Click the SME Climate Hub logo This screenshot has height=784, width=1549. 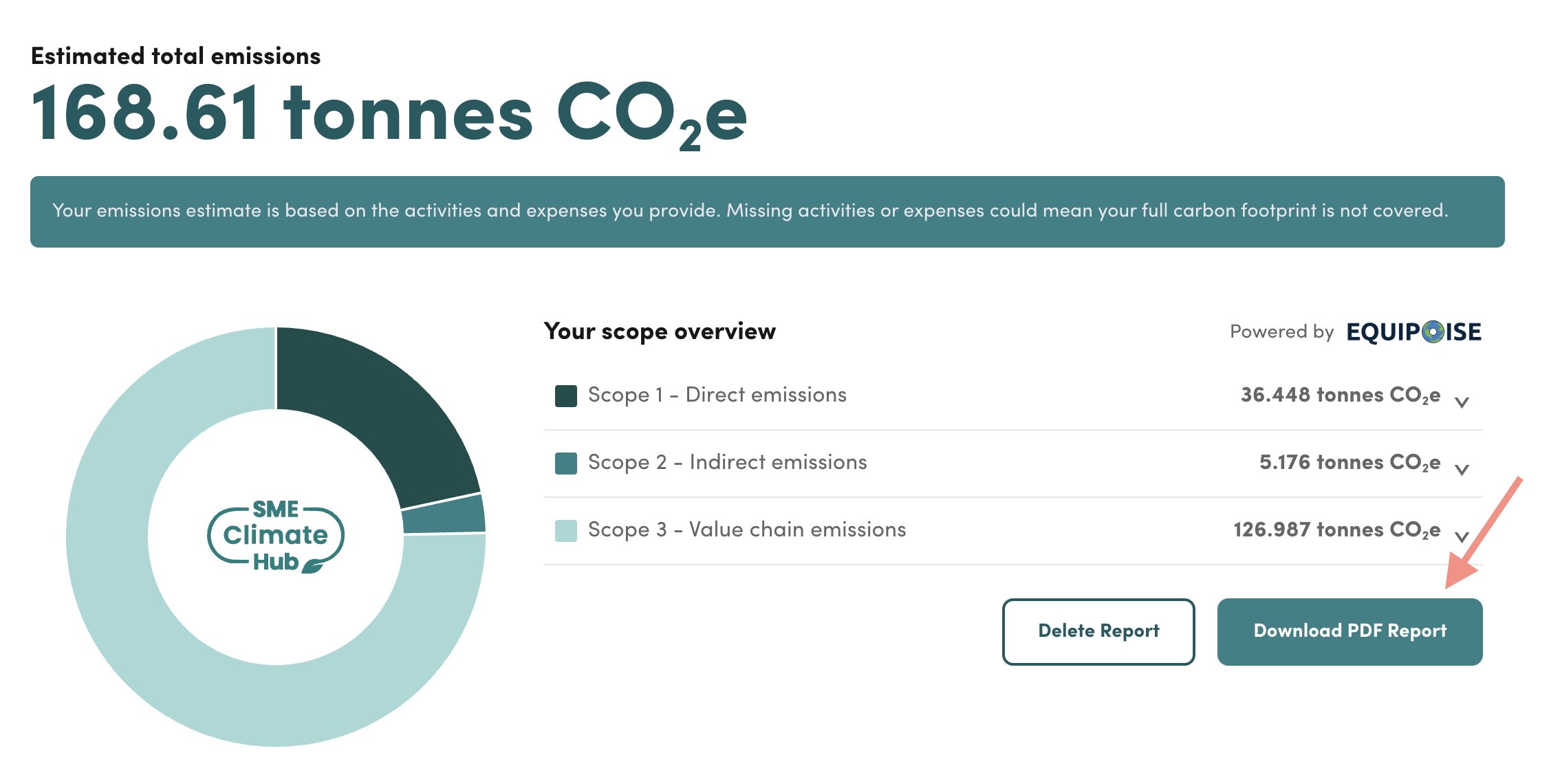[x=276, y=536]
